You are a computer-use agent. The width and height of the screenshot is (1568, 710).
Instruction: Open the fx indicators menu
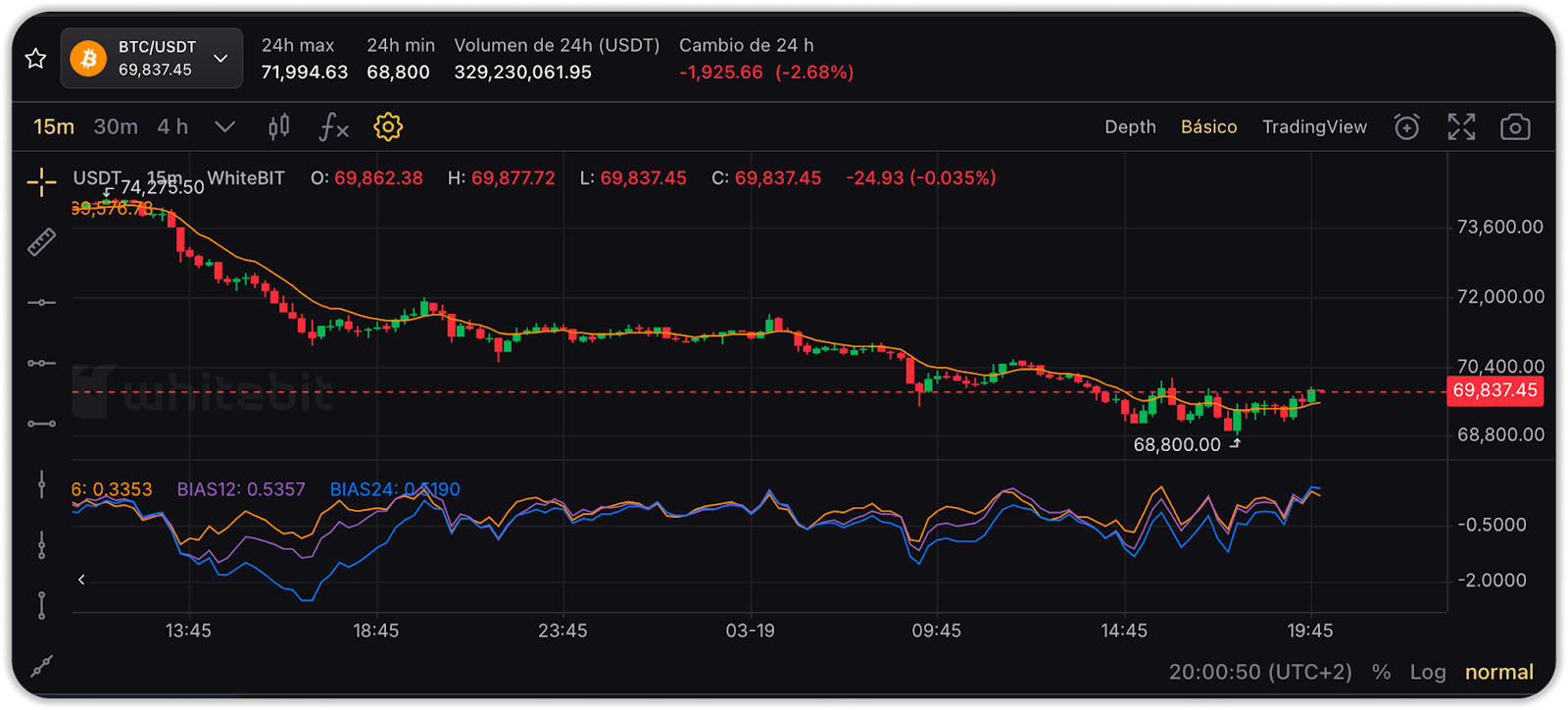tap(333, 127)
